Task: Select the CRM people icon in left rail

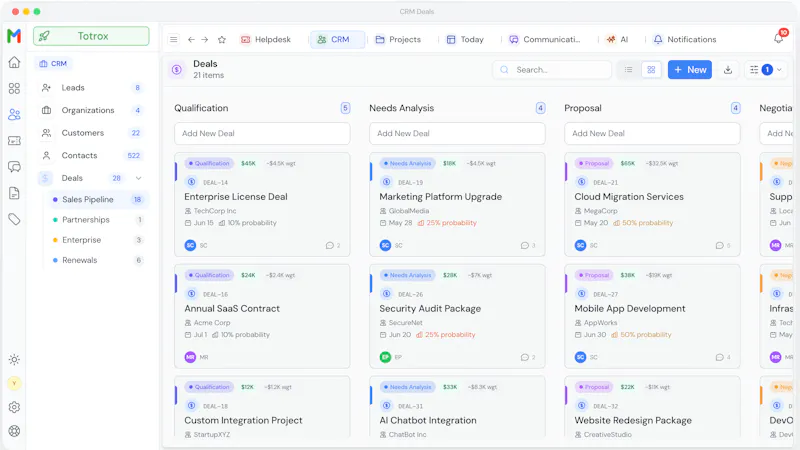Action: pos(14,114)
